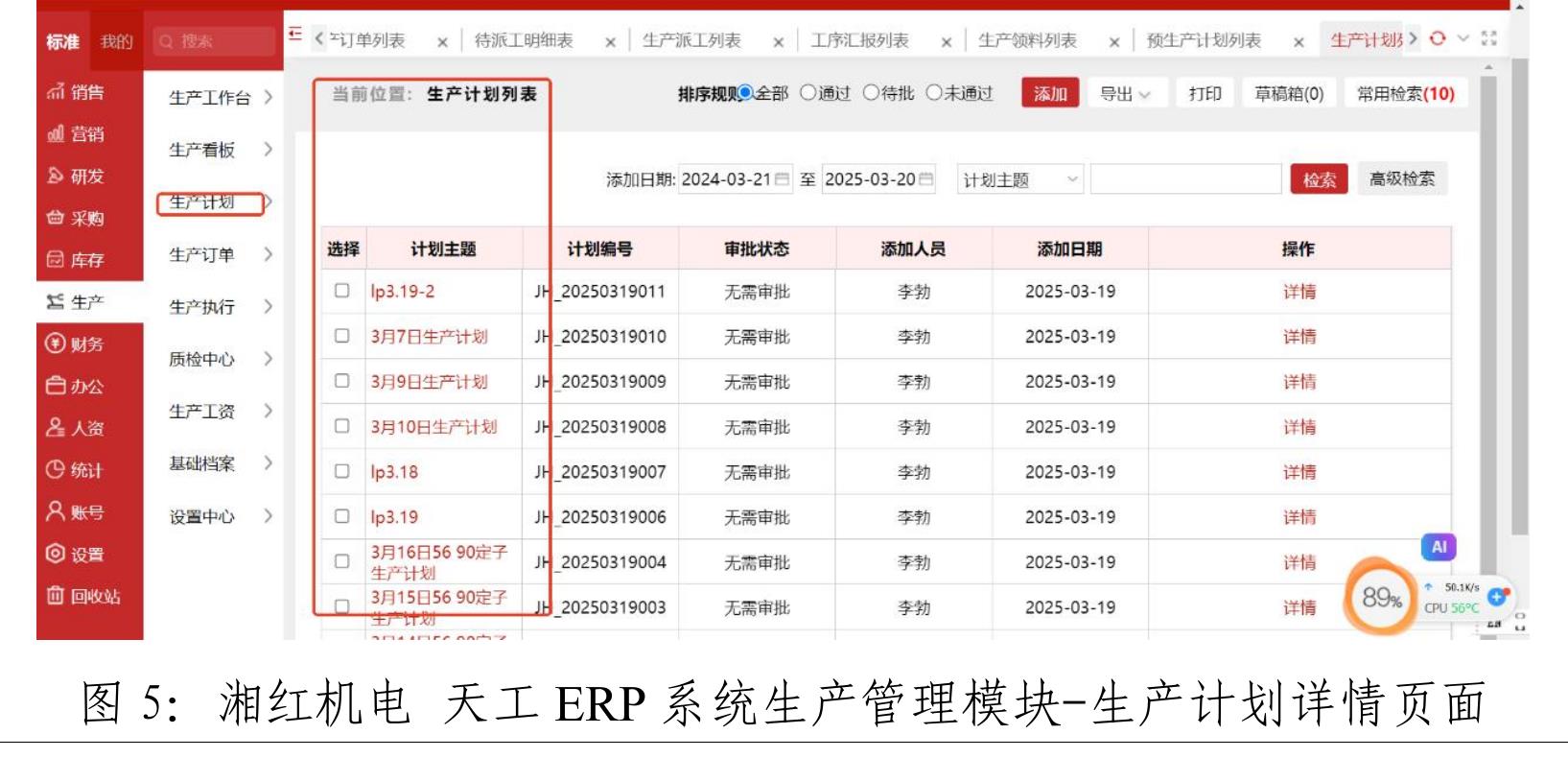Click the red refresh icon

pos(1437,38)
